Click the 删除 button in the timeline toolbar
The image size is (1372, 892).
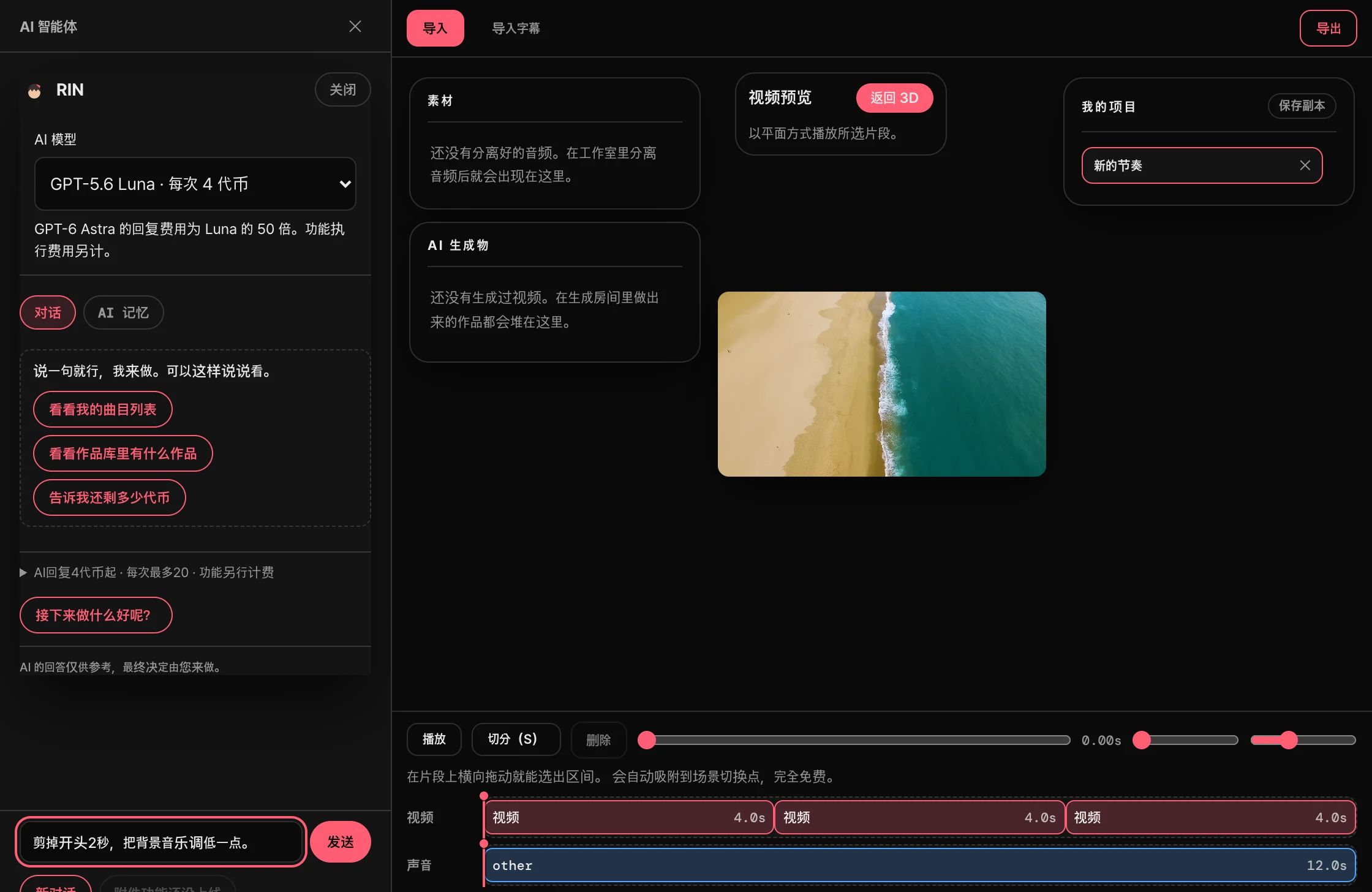[x=598, y=739]
